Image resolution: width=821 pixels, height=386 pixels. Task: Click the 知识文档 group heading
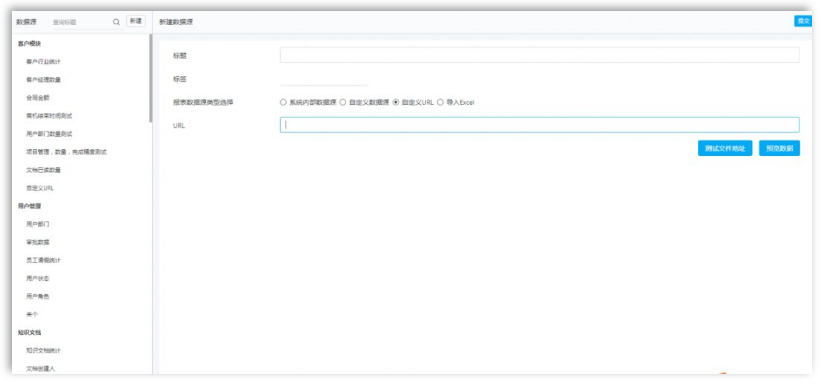tap(29, 332)
